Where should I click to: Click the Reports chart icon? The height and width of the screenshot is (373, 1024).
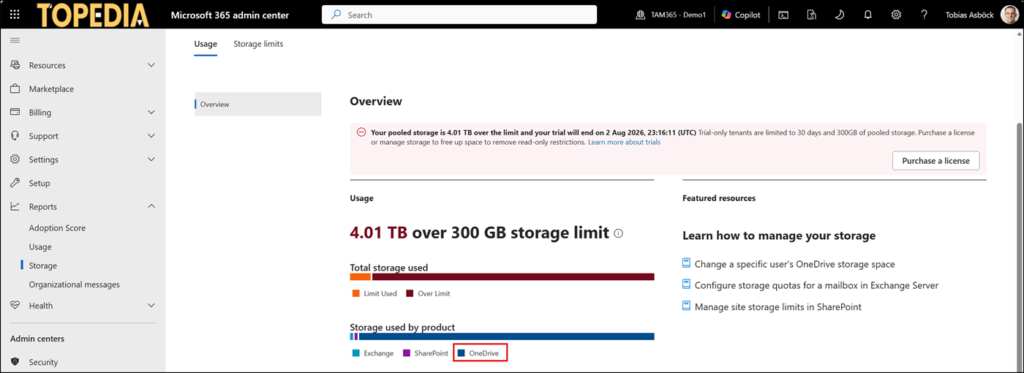tap(15, 206)
